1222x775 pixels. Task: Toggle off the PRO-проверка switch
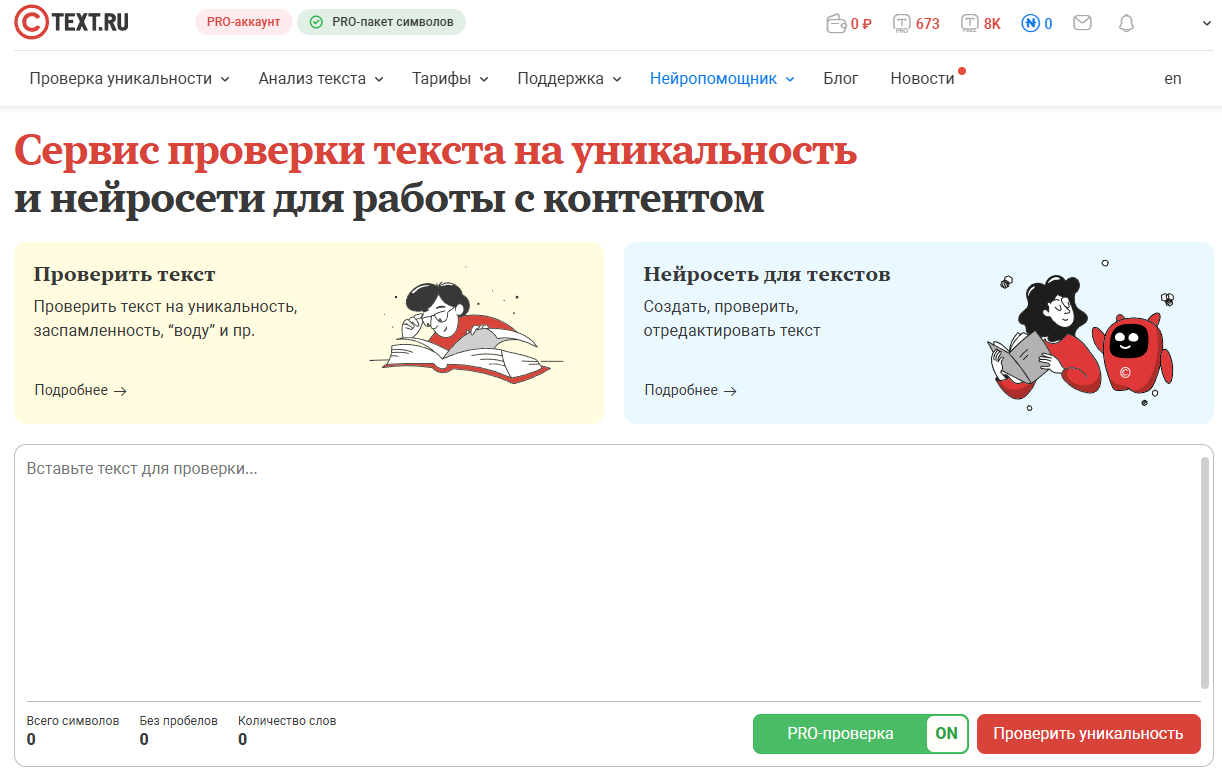tap(946, 733)
